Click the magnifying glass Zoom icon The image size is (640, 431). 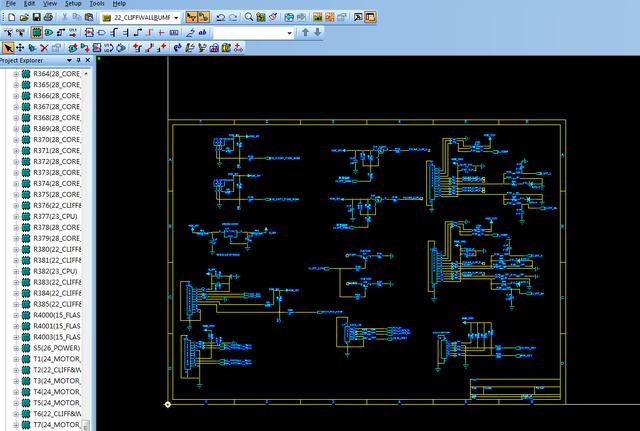pos(249,17)
